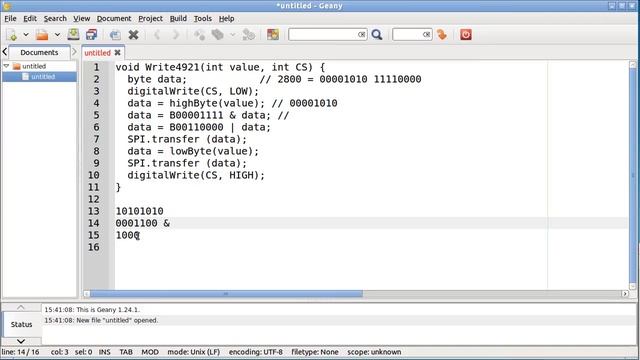The width and height of the screenshot is (640, 360).
Task: Navigate back a location icon
Action: tap(157, 35)
